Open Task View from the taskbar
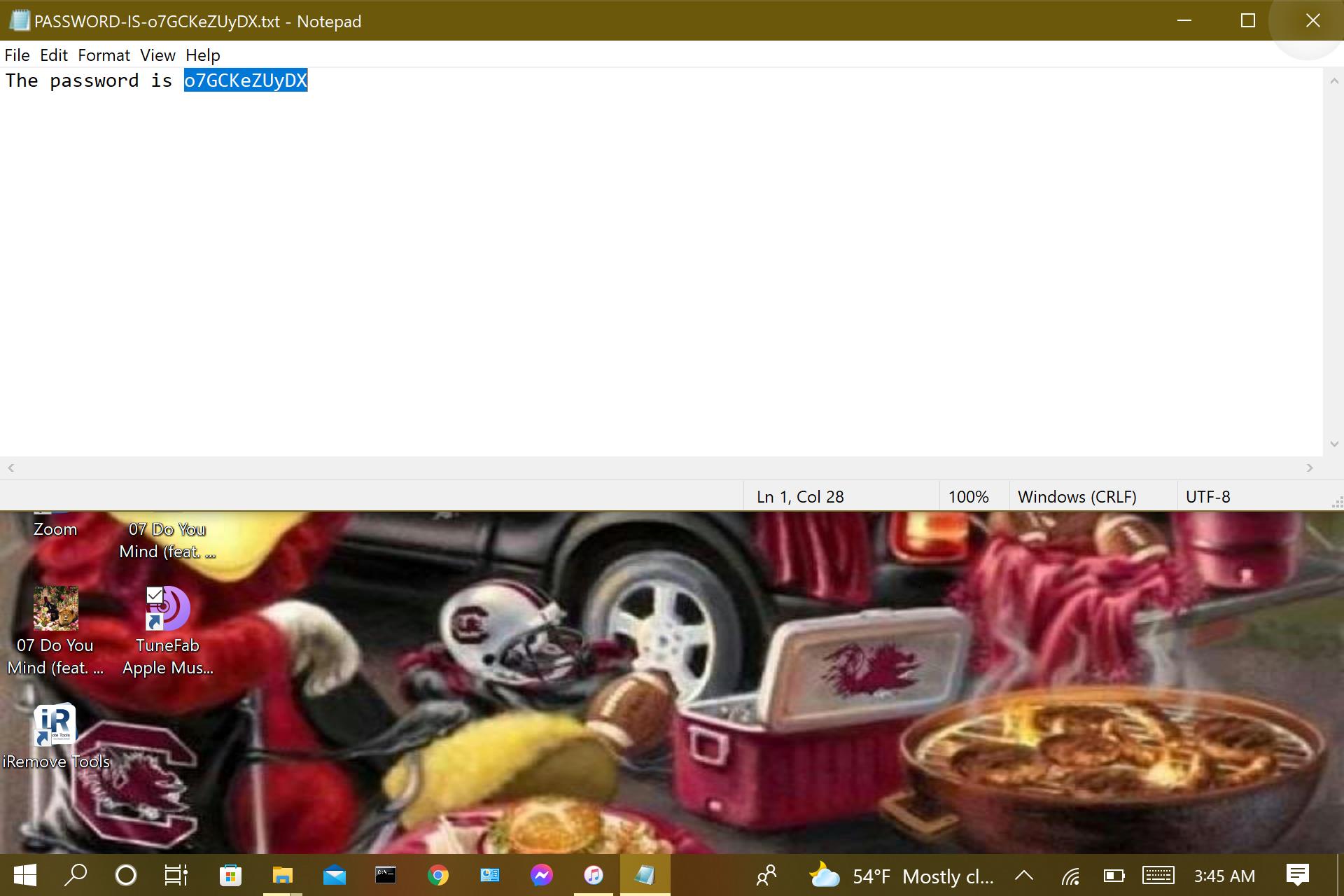 (176, 875)
